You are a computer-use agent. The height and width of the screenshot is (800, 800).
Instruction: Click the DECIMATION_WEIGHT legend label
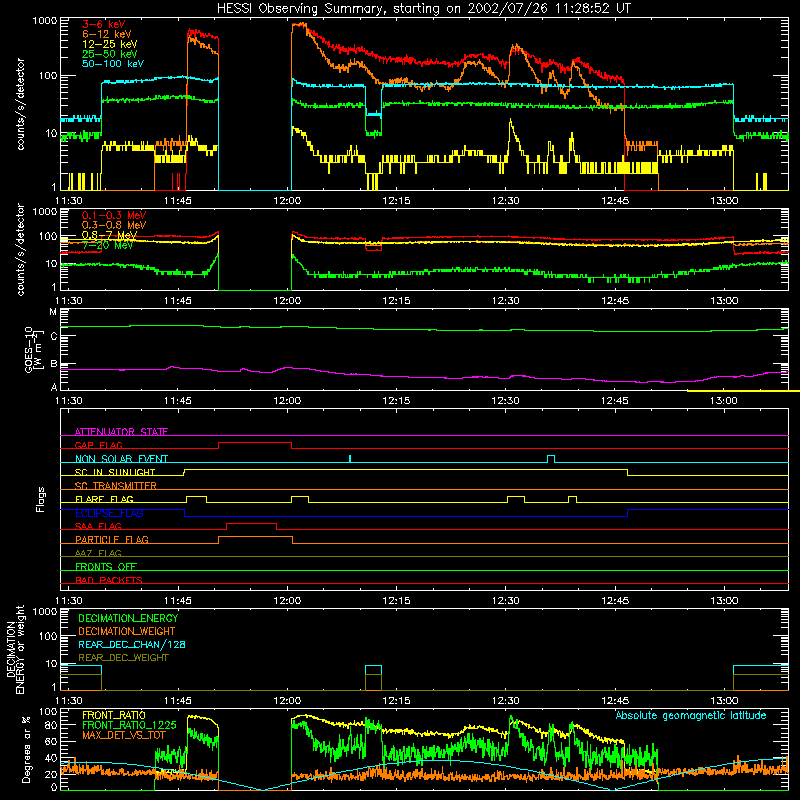[127, 631]
